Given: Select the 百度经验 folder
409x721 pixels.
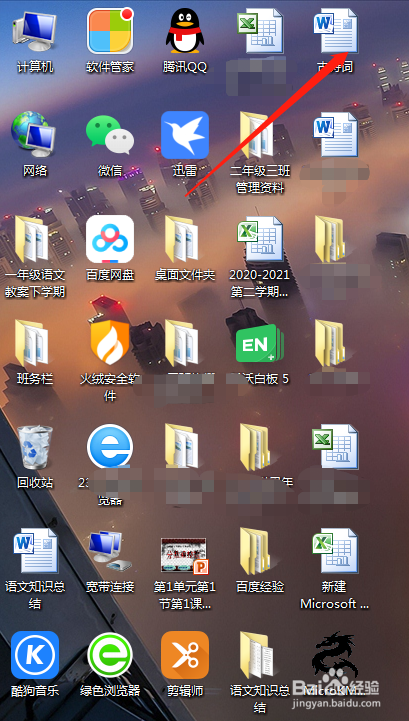Looking at the screenshot, I should pos(260,551).
